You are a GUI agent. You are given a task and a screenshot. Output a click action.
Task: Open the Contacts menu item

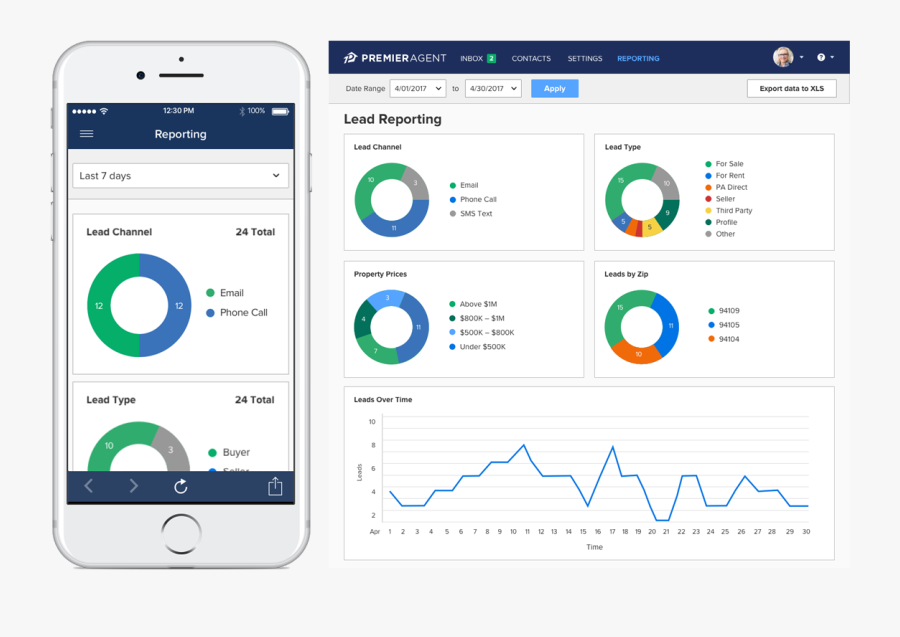point(531,58)
